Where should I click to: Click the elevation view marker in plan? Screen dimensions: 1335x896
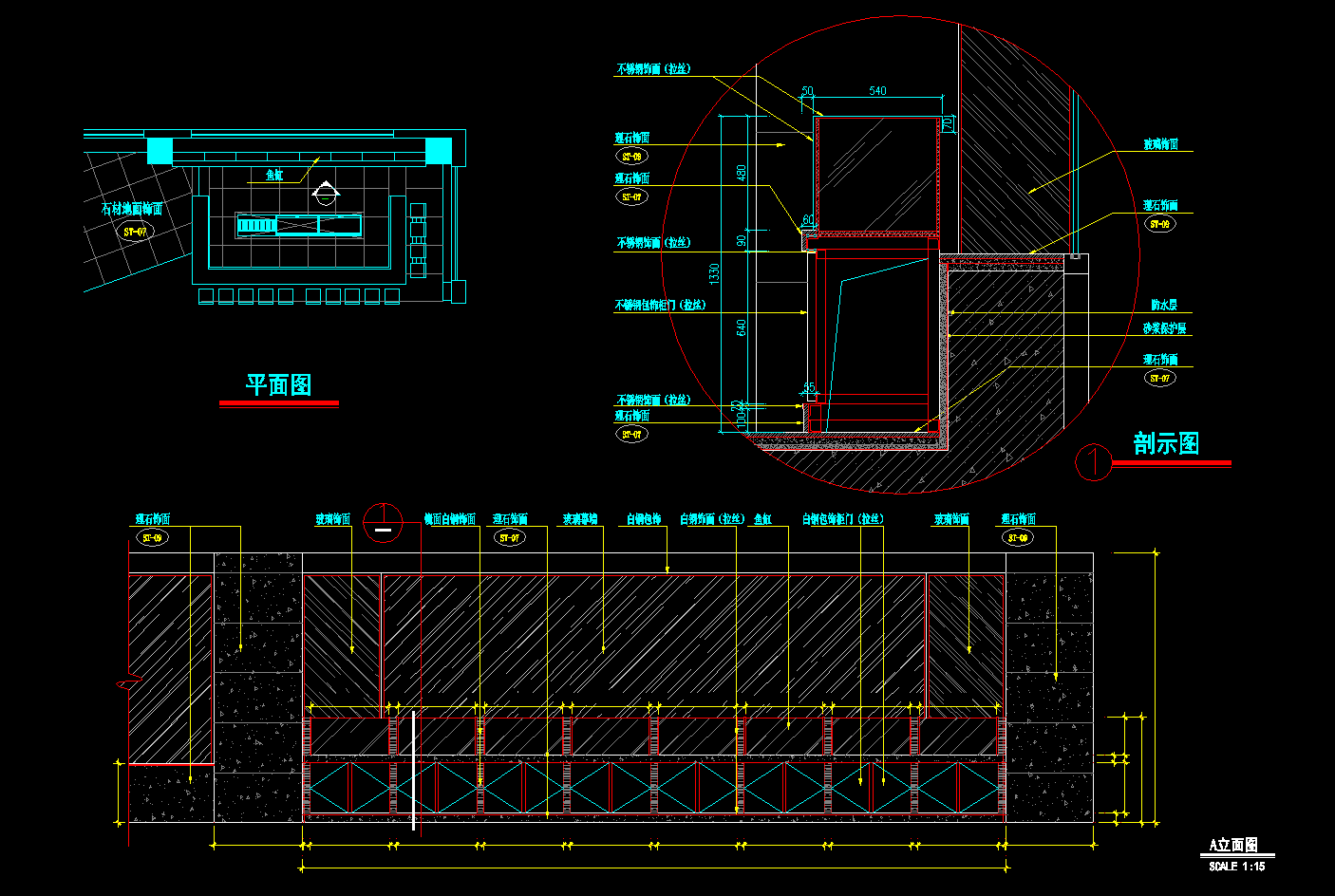click(326, 193)
